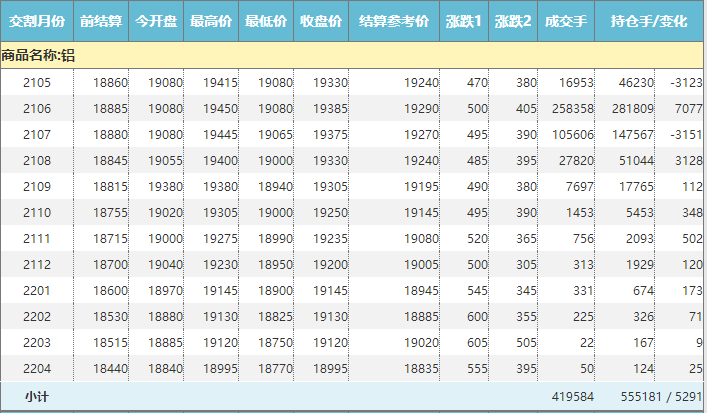Viewport: 707px width, 413px height.
Task: Click the 交割月份 column header
Action: pyautogui.click(x=37, y=21)
